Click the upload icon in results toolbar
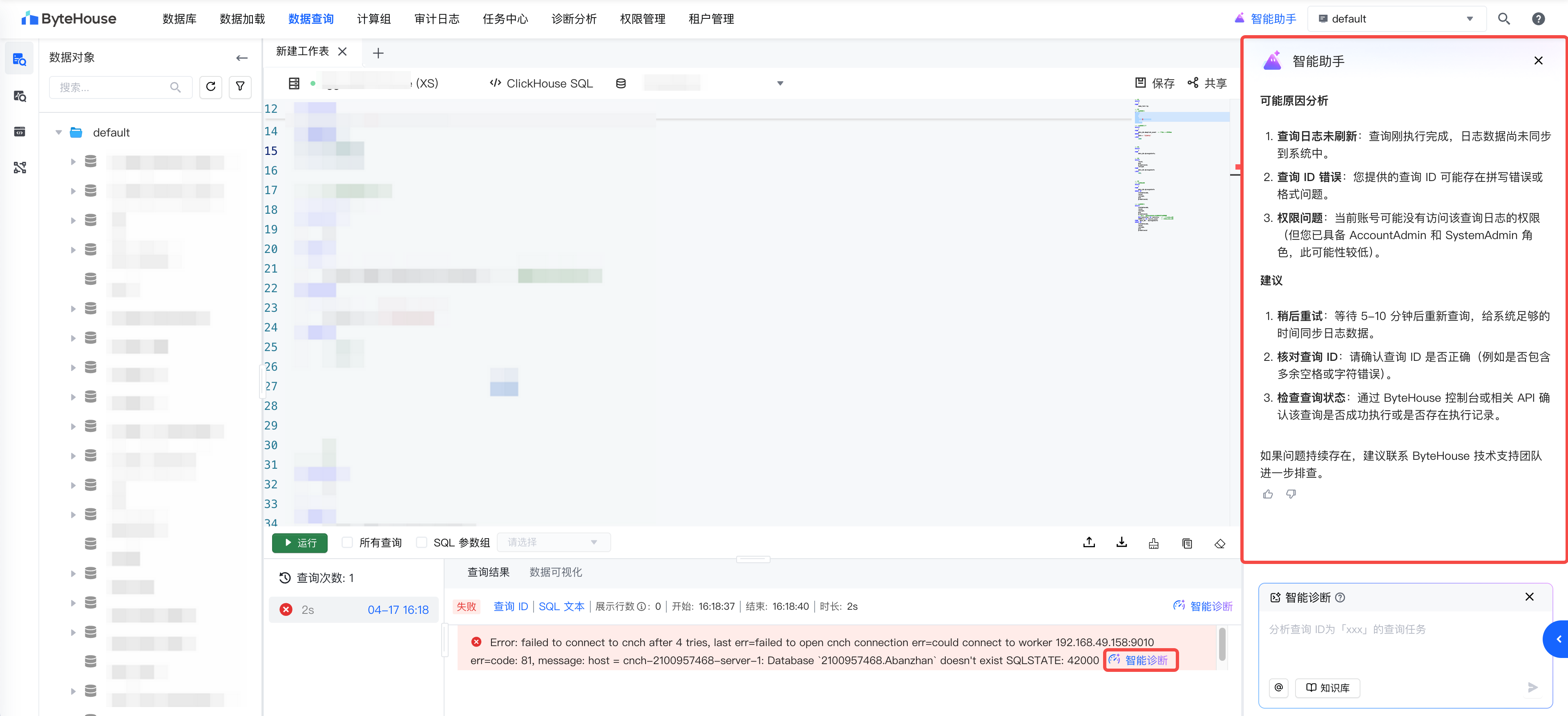The width and height of the screenshot is (1568, 716). 1090,542
